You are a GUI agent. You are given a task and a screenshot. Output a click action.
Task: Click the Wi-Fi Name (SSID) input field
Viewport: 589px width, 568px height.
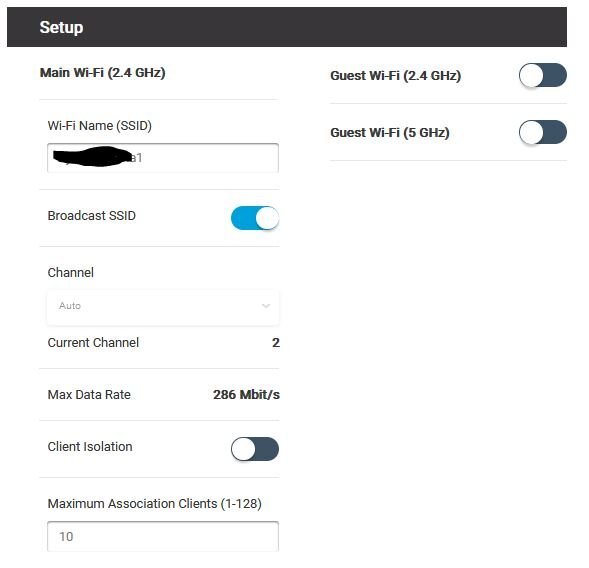click(163, 158)
